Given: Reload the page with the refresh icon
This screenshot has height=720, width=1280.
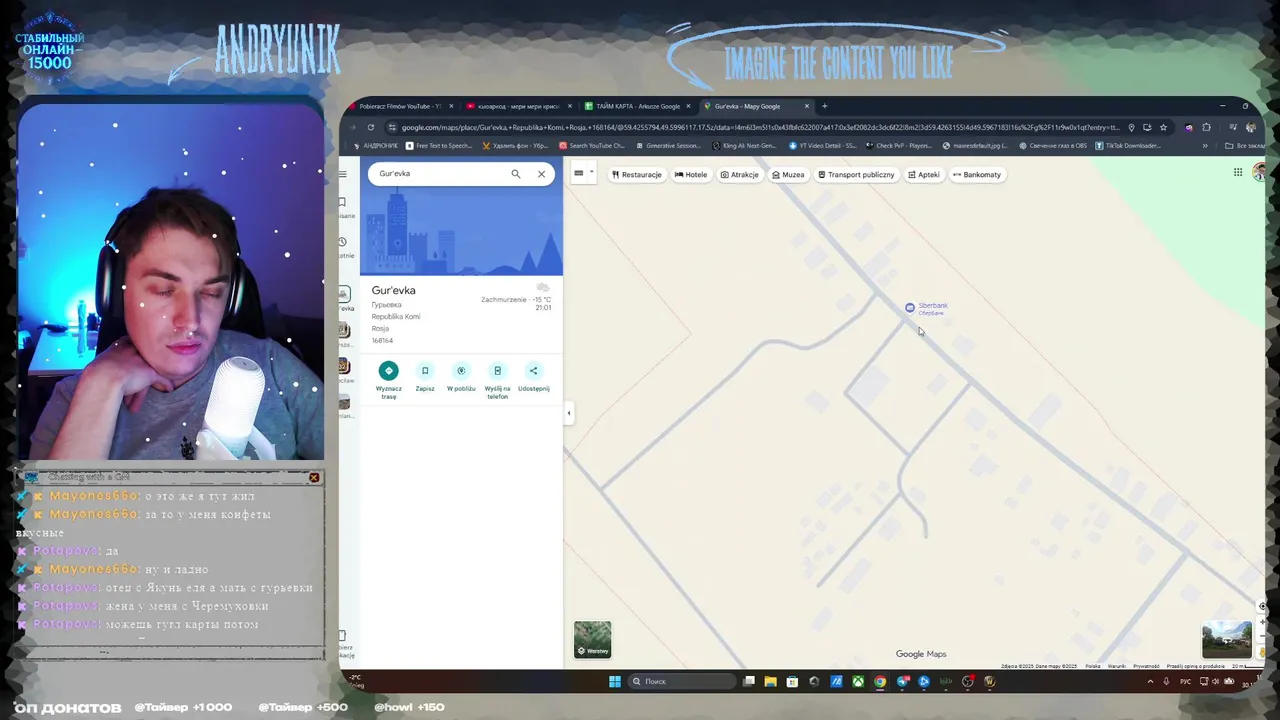Looking at the screenshot, I should pos(370,127).
